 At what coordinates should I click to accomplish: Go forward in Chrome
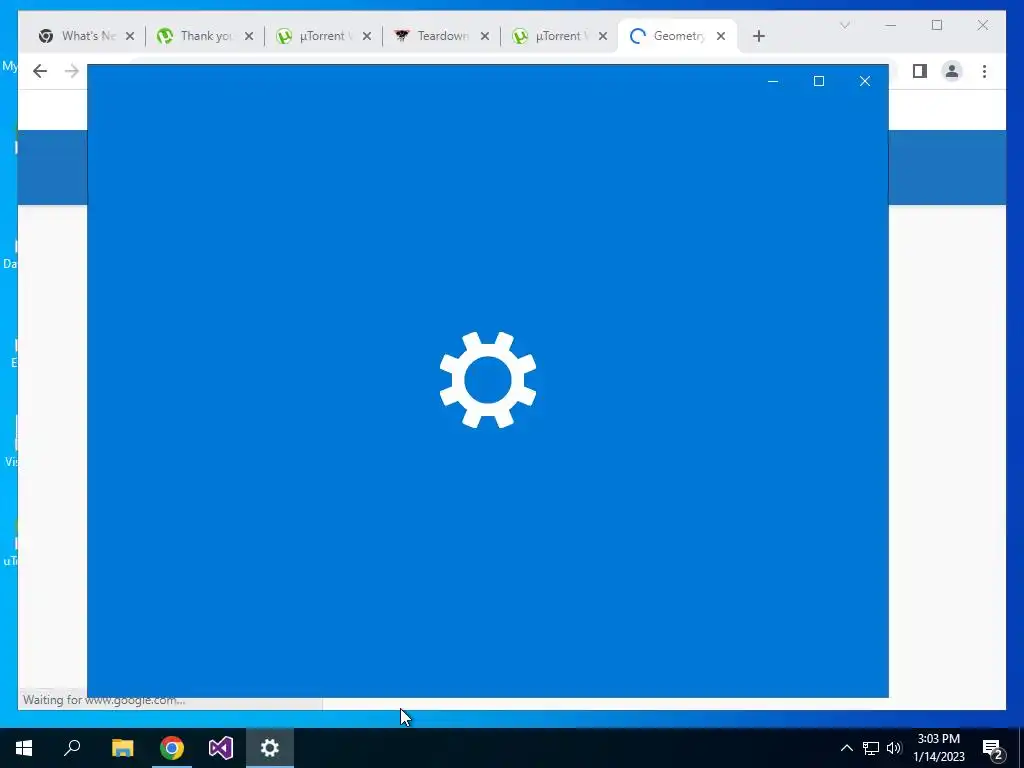72,71
